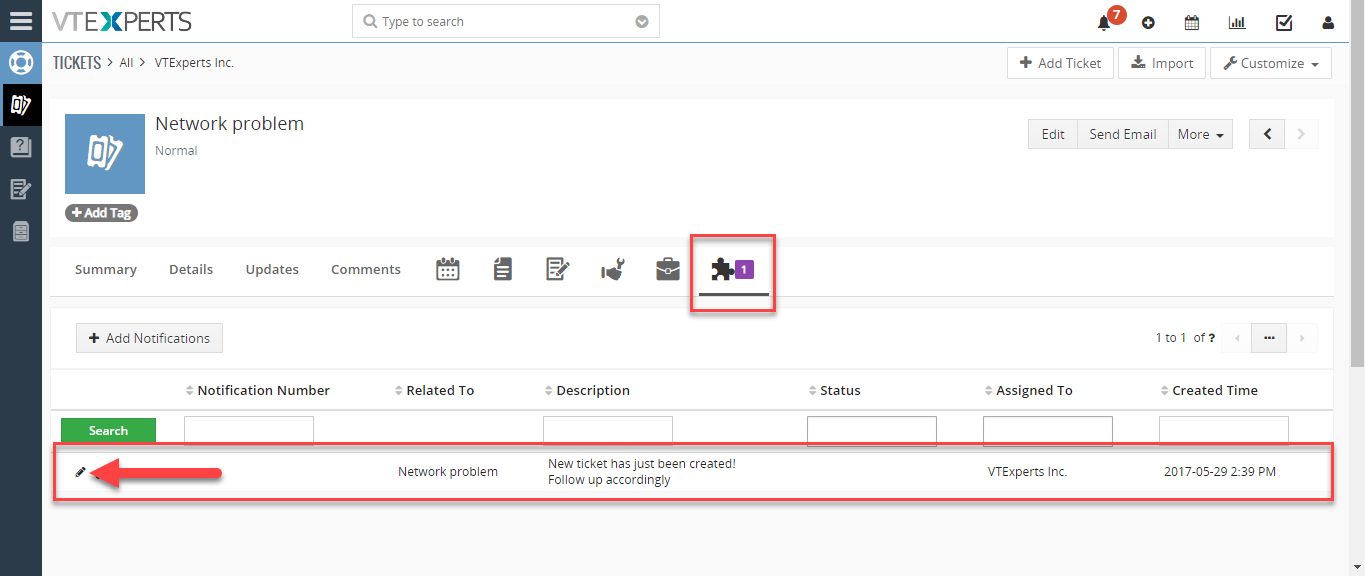
Task: Click the Send Email button
Action: pyautogui.click(x=1123, y=134)
